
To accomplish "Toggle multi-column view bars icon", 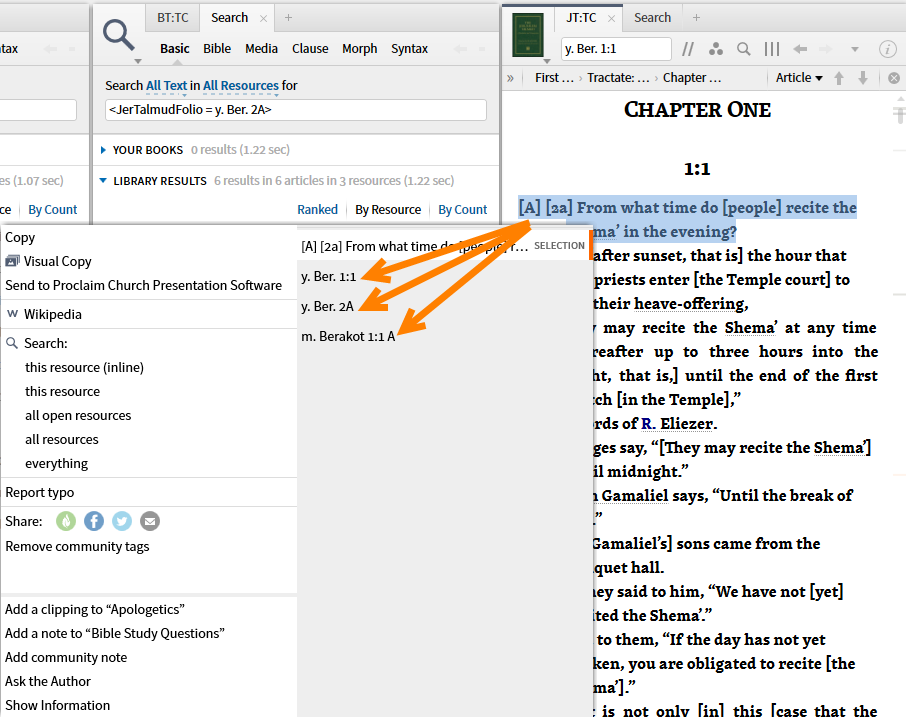I will click(x=771, y=49).
